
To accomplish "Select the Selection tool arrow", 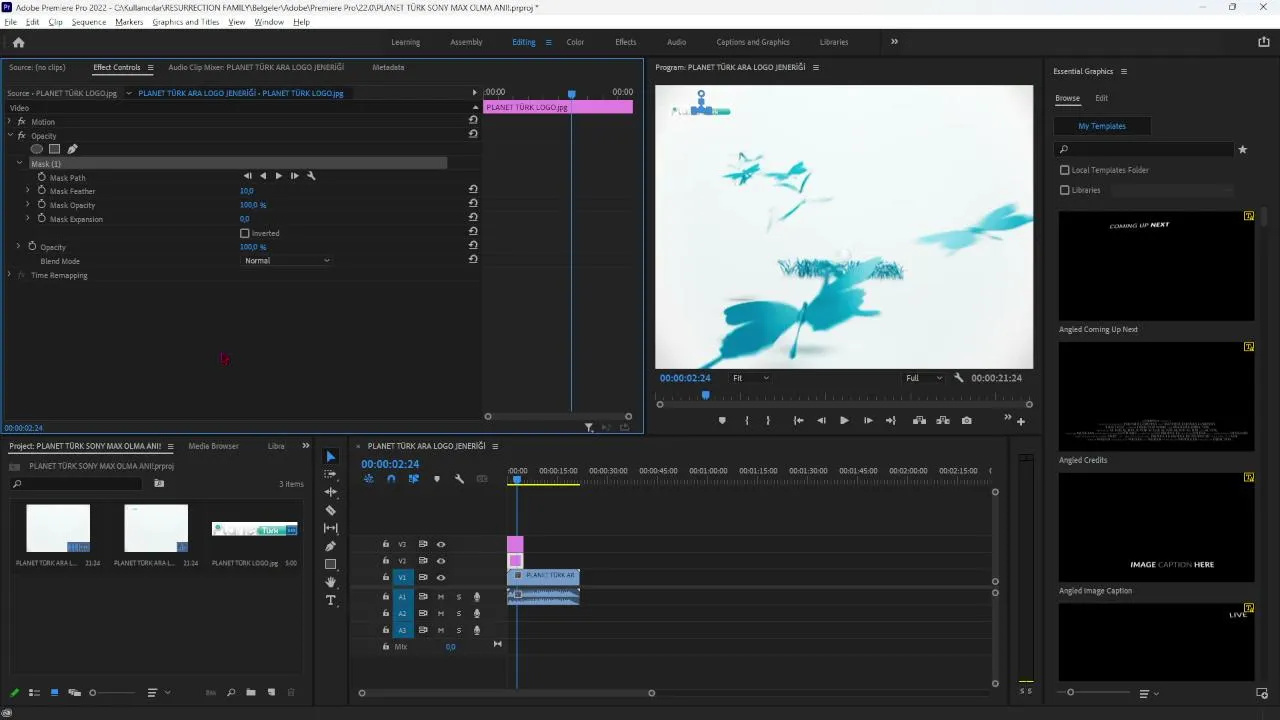I will tap(331, 456).
